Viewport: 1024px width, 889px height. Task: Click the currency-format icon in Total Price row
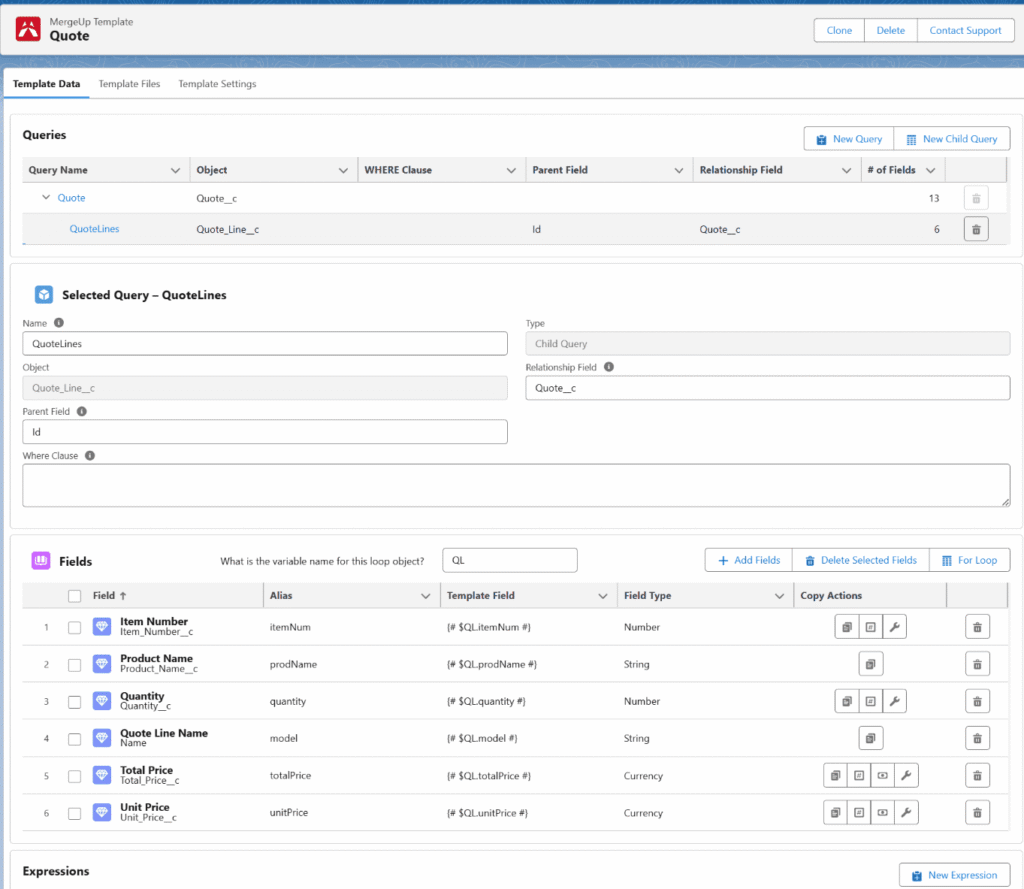(882, 775)
